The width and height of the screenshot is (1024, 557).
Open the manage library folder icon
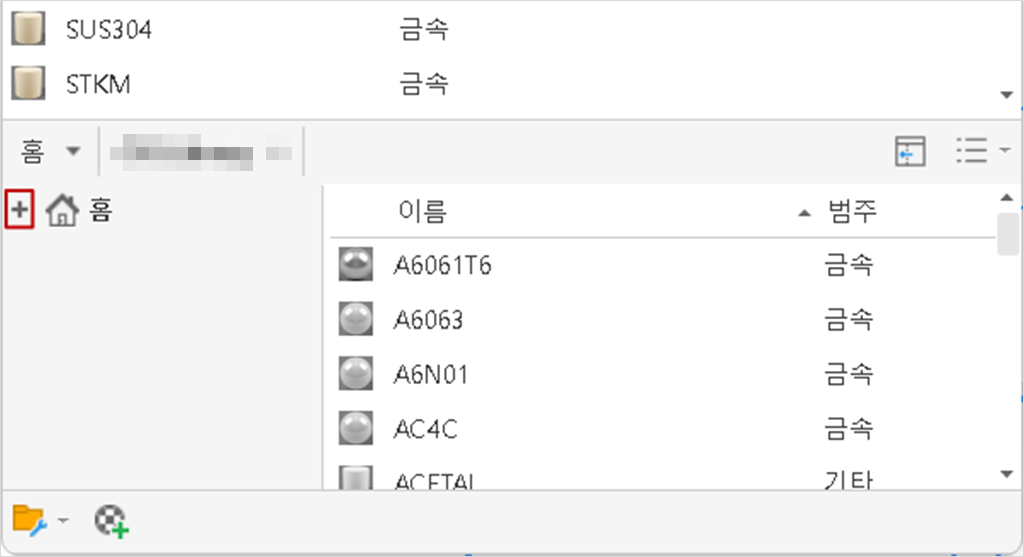(29, 520)
